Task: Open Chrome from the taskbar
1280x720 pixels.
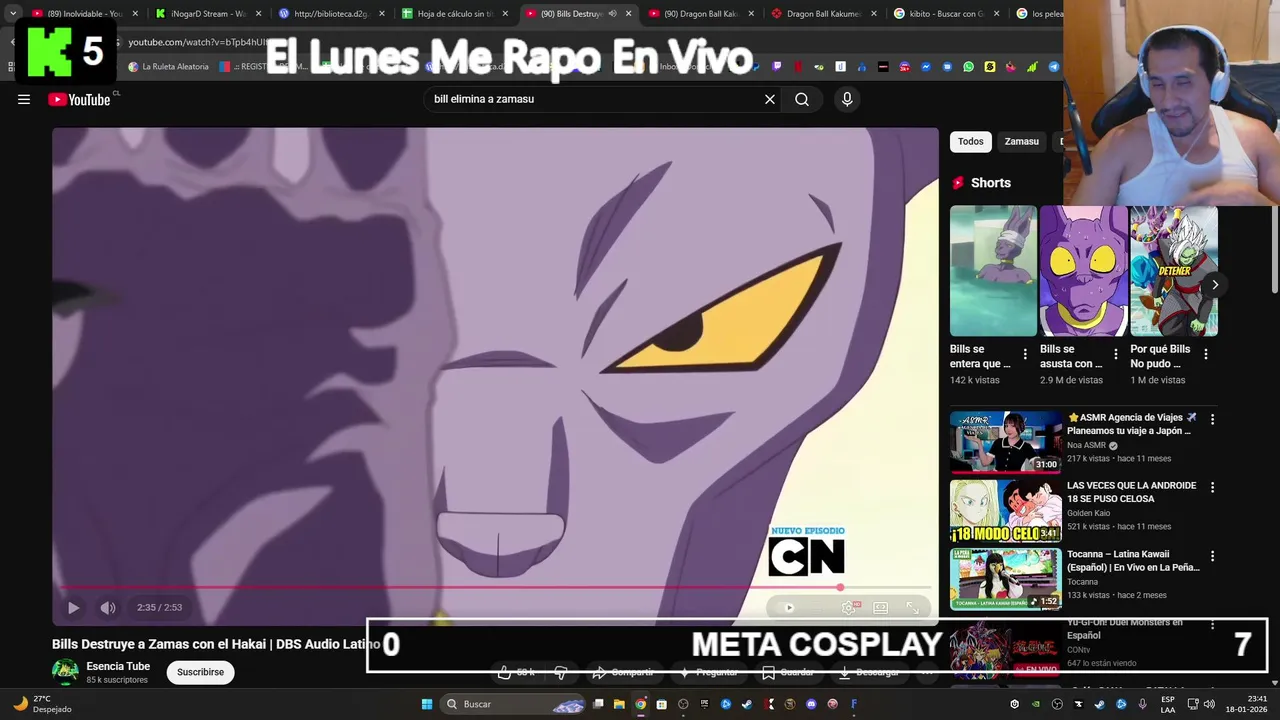Action: [x=640, y=704]
